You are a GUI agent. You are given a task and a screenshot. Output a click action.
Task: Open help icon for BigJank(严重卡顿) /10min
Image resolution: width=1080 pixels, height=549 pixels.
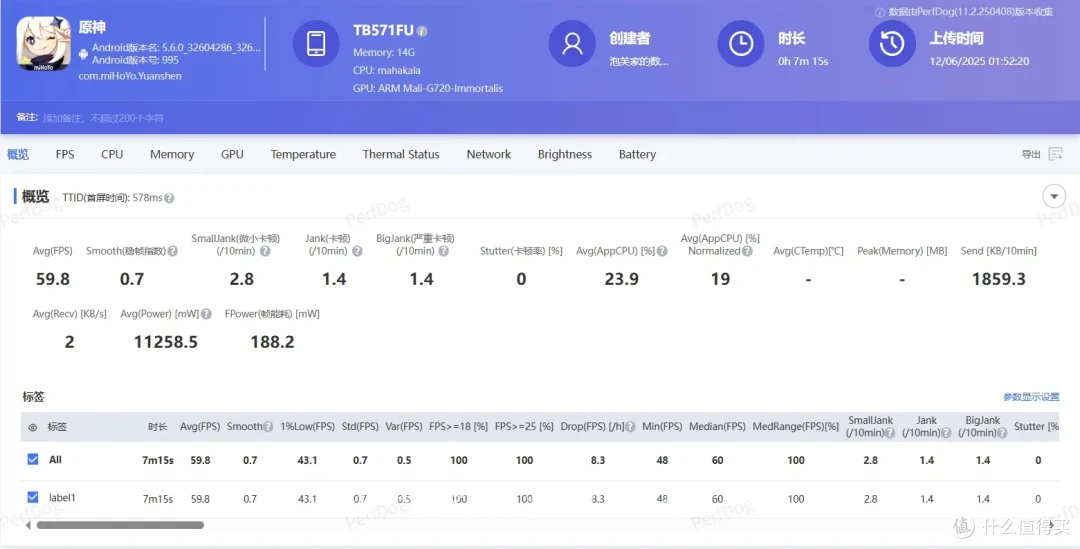(x=444, y=251)
